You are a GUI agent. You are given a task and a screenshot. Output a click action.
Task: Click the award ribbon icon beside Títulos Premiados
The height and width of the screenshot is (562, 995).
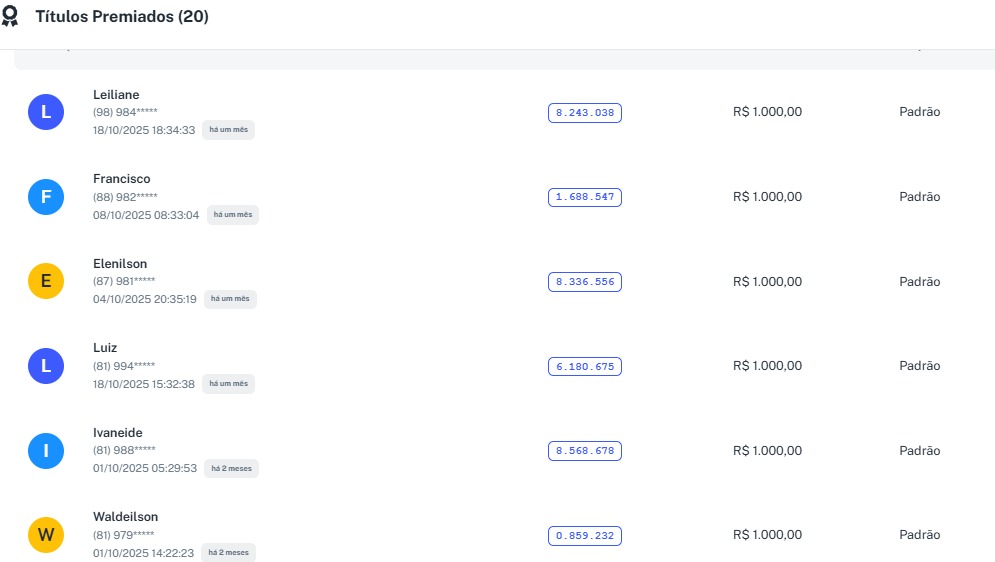click(10, 17)
